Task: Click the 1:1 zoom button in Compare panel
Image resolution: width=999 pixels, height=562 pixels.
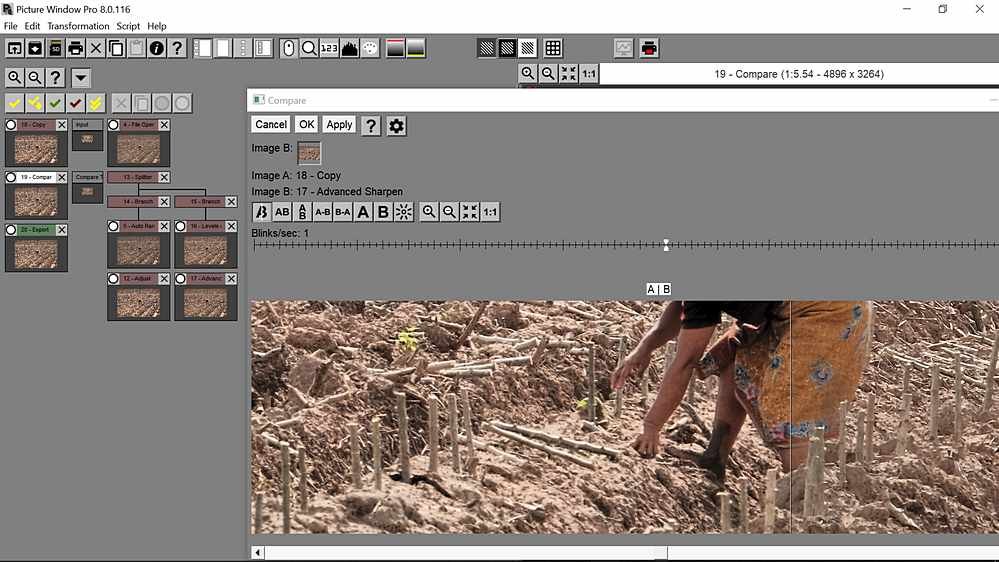Action: [x=490, y=212]
